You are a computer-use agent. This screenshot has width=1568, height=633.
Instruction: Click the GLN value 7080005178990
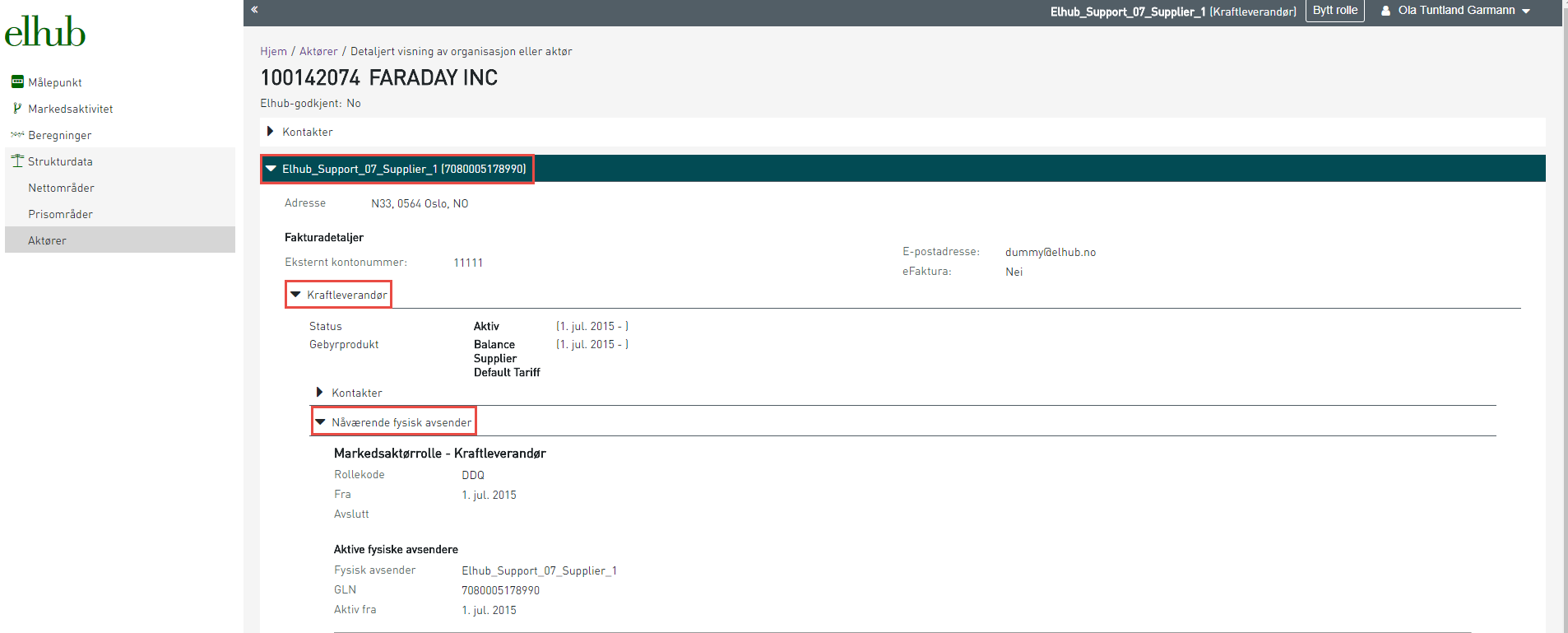[x=500, y=590]
